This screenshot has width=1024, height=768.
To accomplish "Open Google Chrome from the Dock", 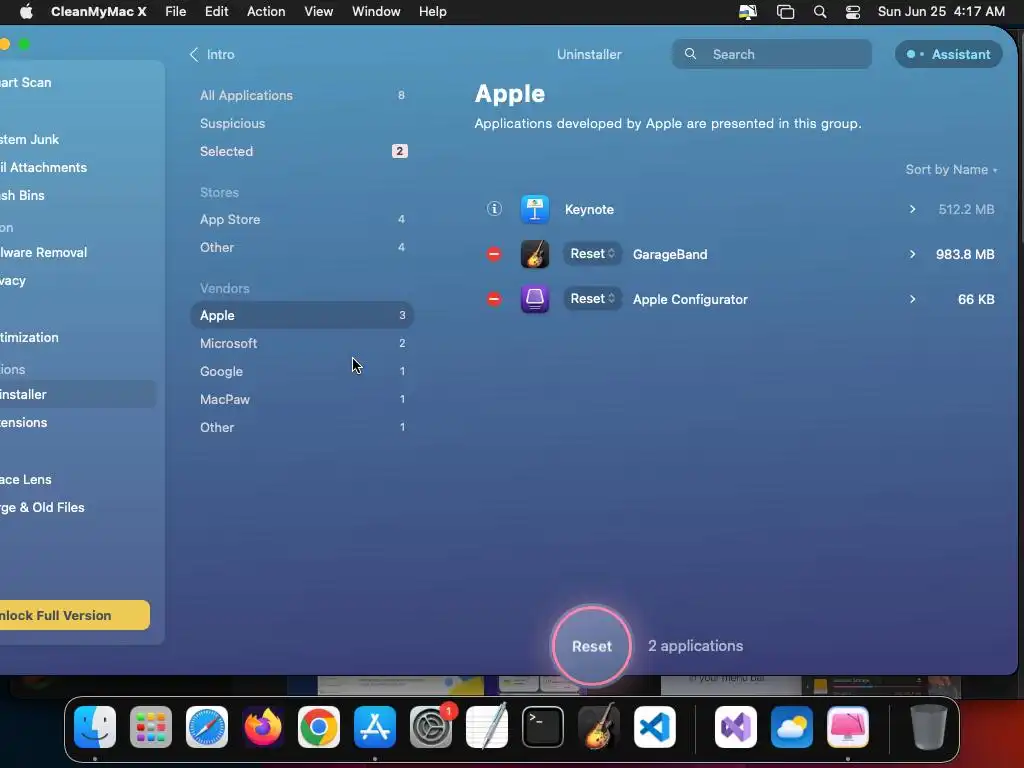I will pyautogui.click(x=319, y=727).
